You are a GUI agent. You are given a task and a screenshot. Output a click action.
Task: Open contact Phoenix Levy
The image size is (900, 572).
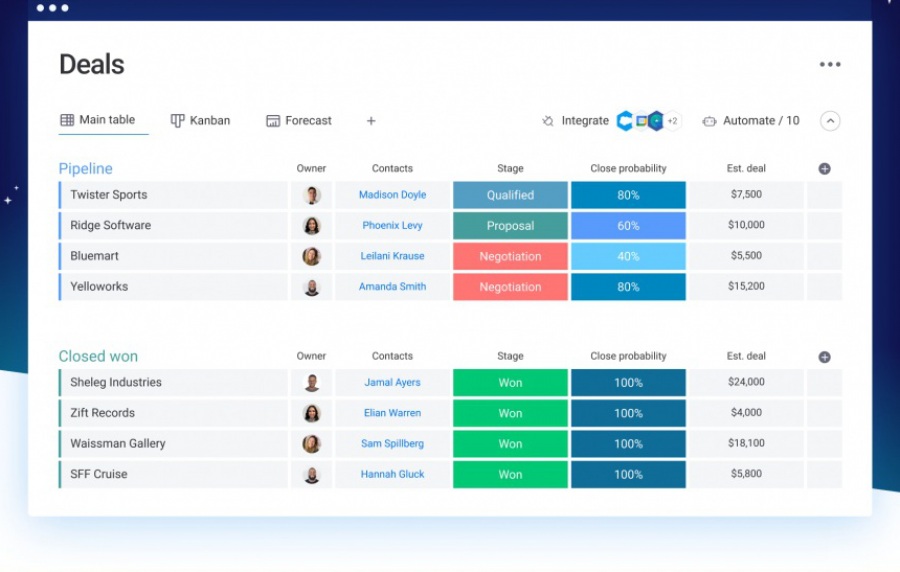click(393, 225)
